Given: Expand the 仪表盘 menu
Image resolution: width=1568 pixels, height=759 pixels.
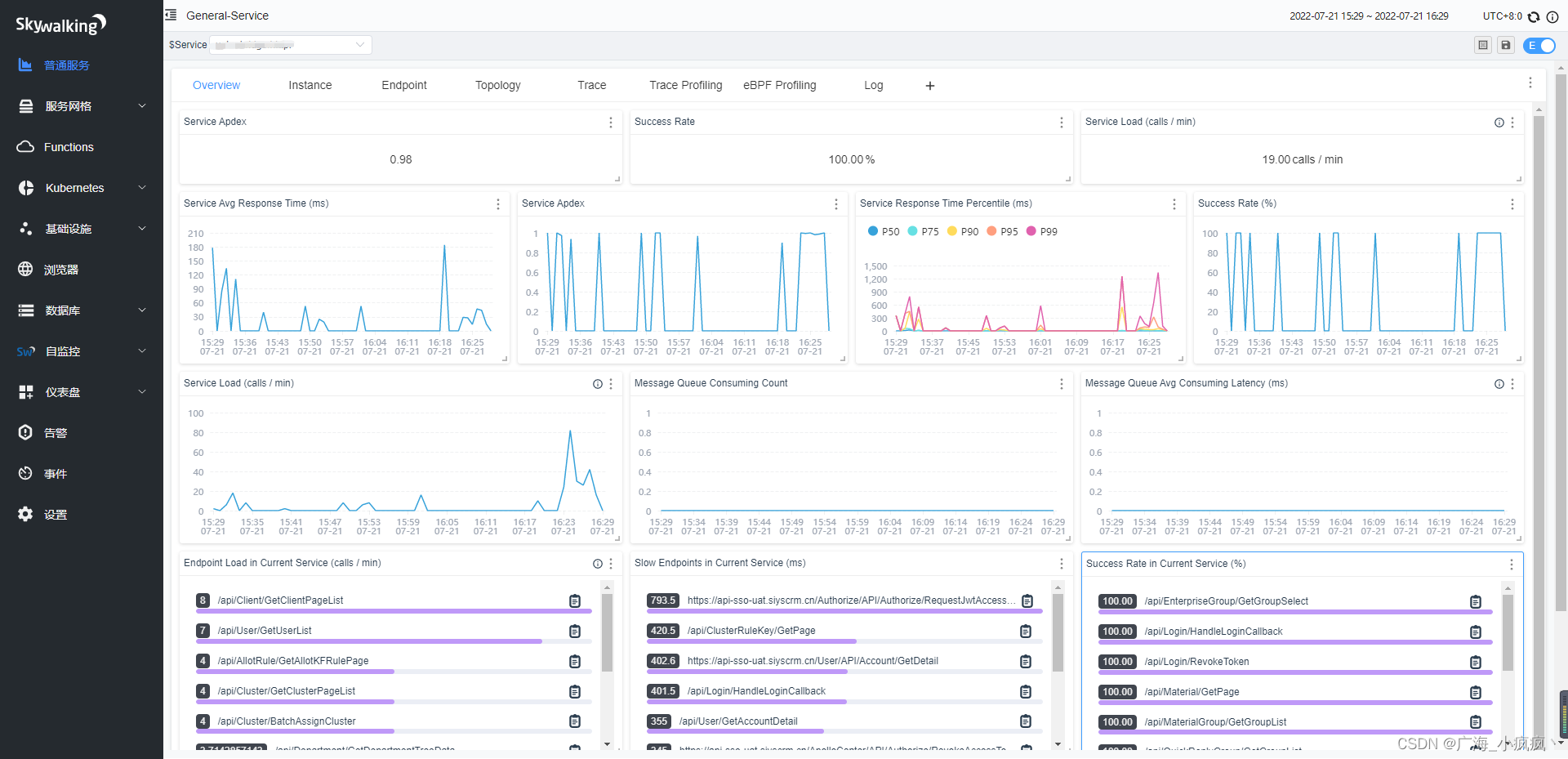Looking at the screenshot, I should (82, 392).
